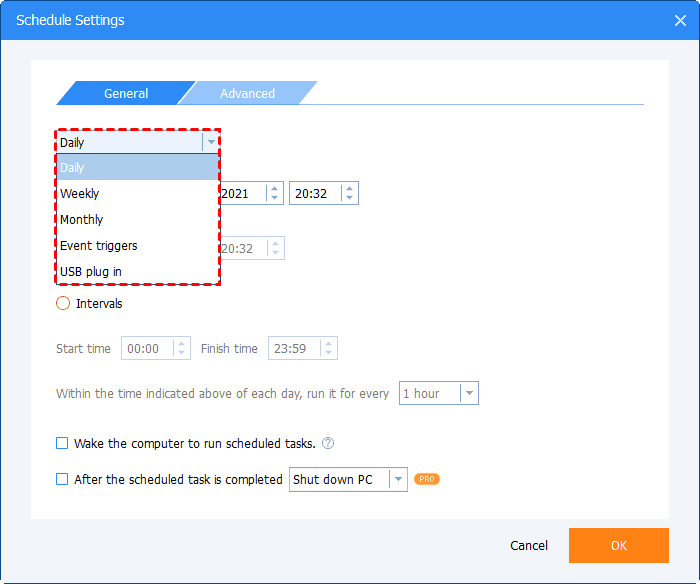
Task: Increase the Start time with the up arrow
Action: pos(181,343)
